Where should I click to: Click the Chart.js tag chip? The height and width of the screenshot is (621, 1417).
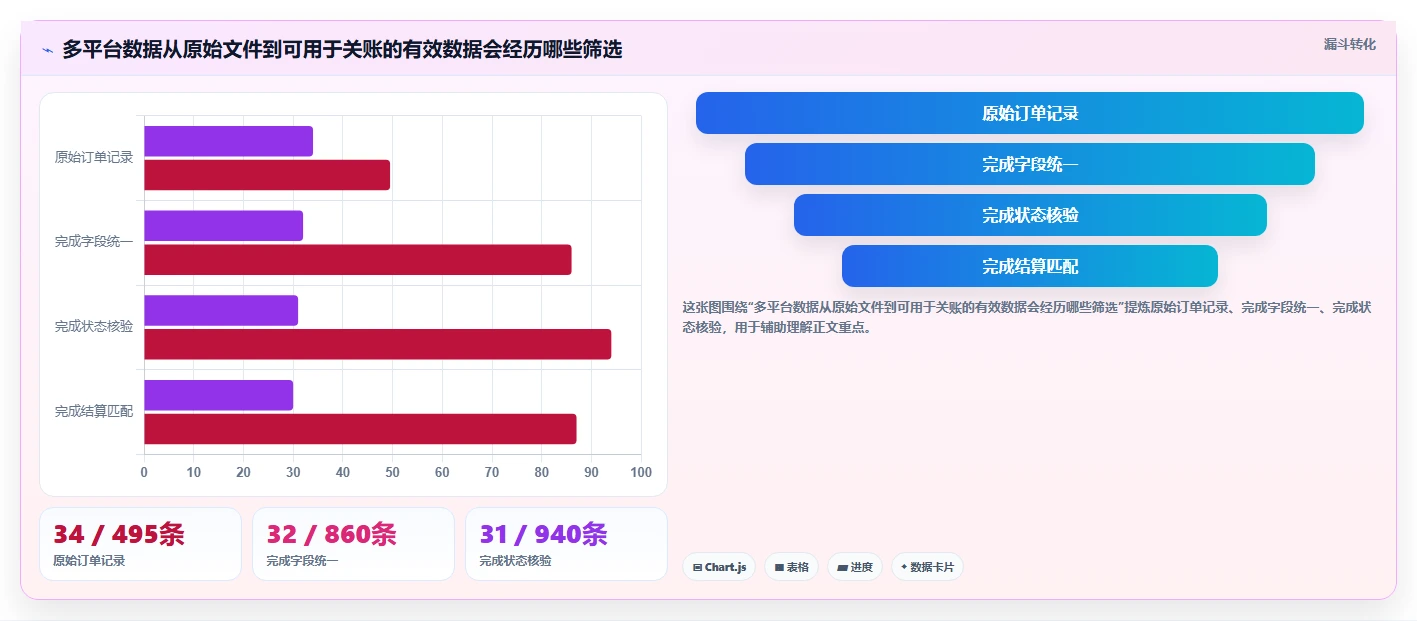(719, 567)
